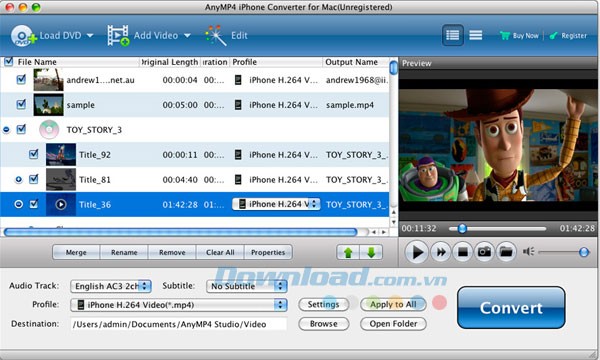The height and width of the screenshot is (360, 600).
Task: Click the TOY_STORY_3 disc icon
Action: (49, 129)
